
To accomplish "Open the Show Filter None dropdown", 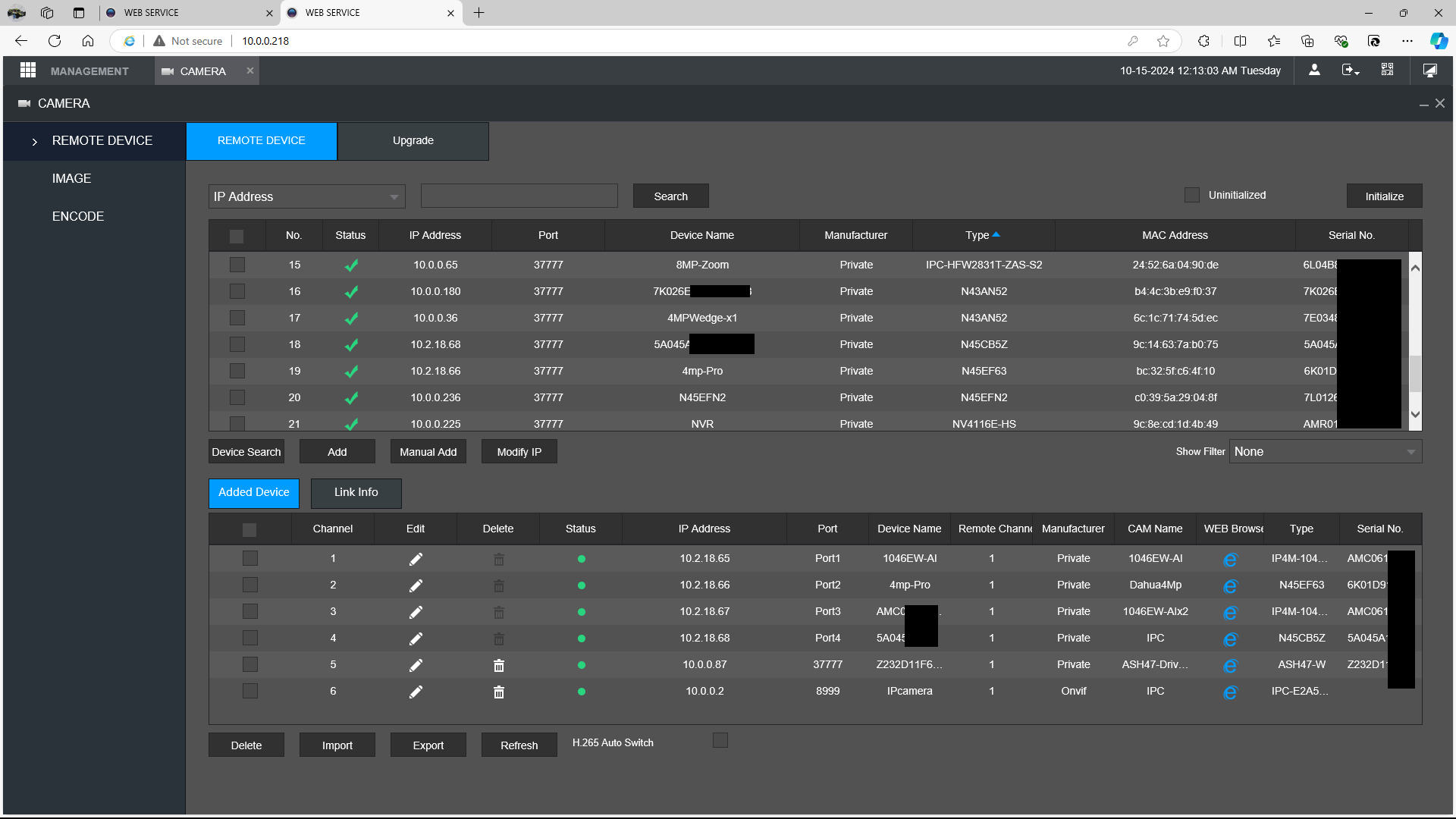I will [1325, 451].
